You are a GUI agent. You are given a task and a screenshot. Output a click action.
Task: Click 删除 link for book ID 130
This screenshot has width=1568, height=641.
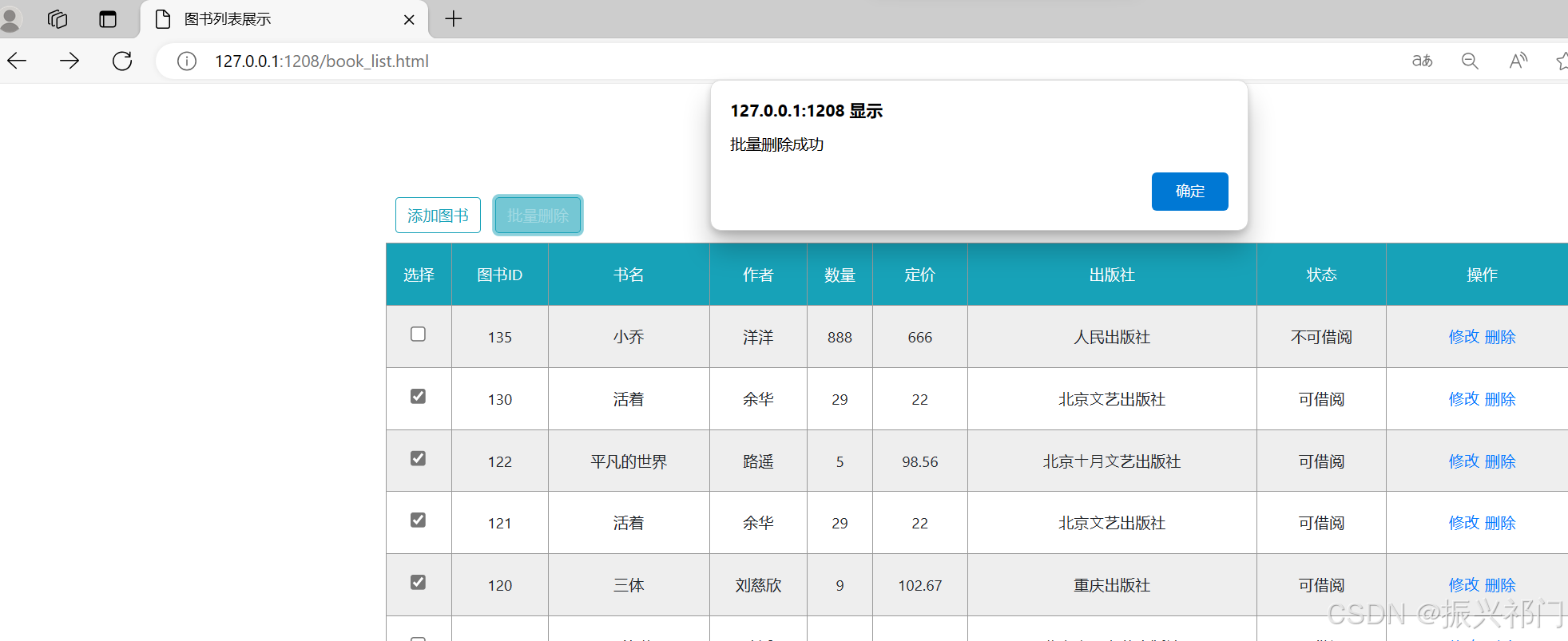click(1500, 399)
